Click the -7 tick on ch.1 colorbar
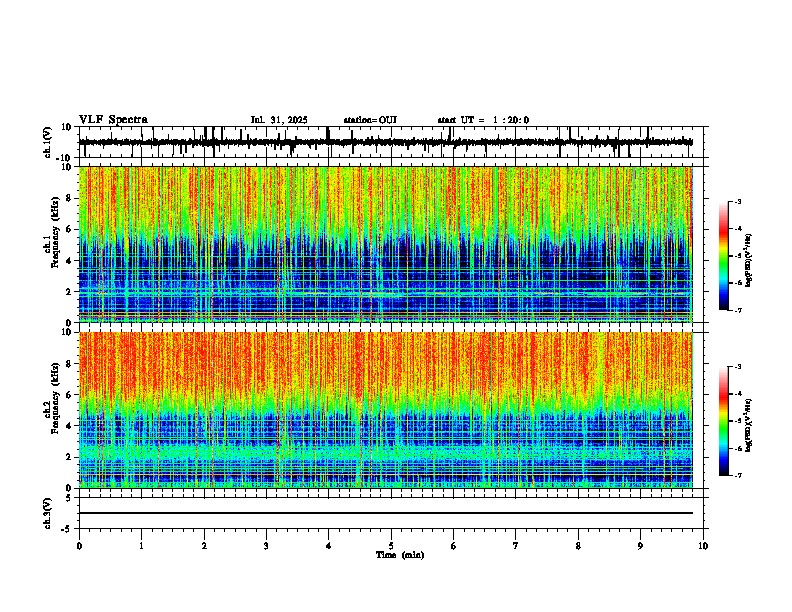This screenshot has width=792, height=612. [x=737, y=310]
